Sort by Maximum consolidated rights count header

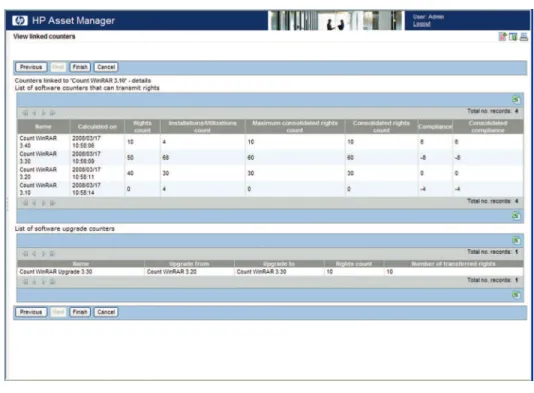coord(295,127)
